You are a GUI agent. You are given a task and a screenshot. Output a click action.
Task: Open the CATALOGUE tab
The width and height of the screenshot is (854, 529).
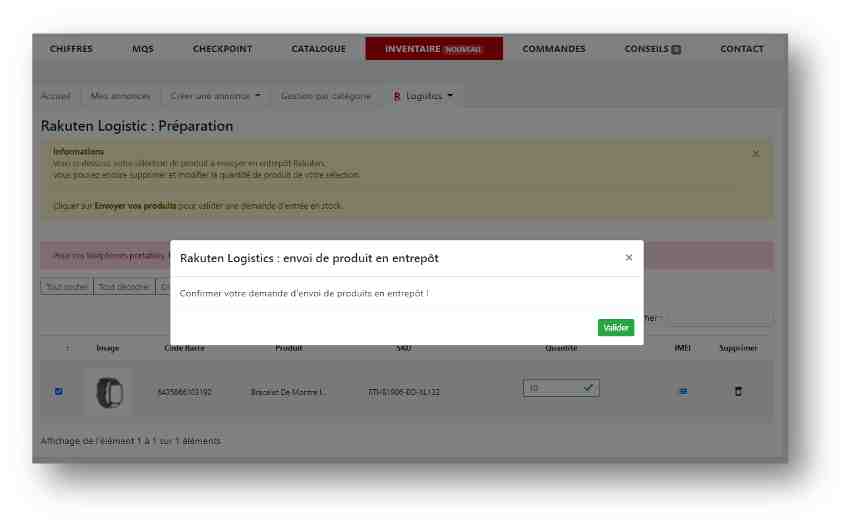(x=319, y=48)
